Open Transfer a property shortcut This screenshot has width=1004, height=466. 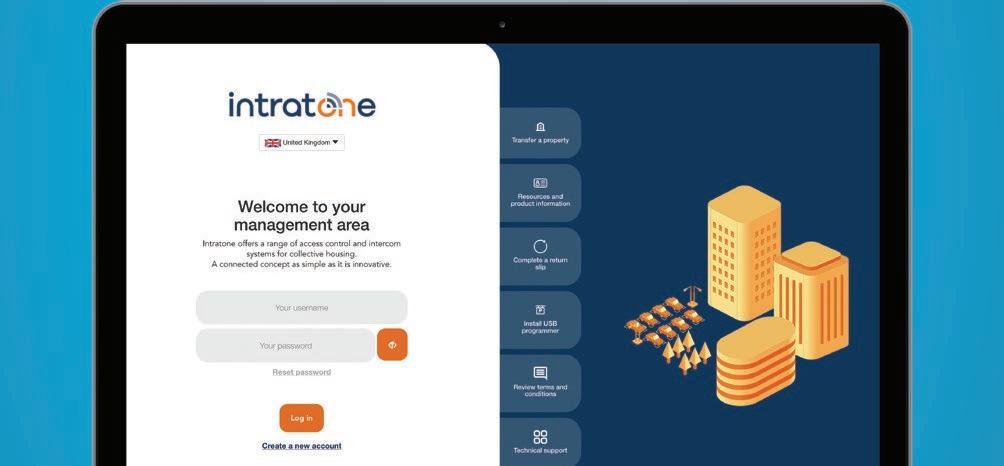pos(540,133)
